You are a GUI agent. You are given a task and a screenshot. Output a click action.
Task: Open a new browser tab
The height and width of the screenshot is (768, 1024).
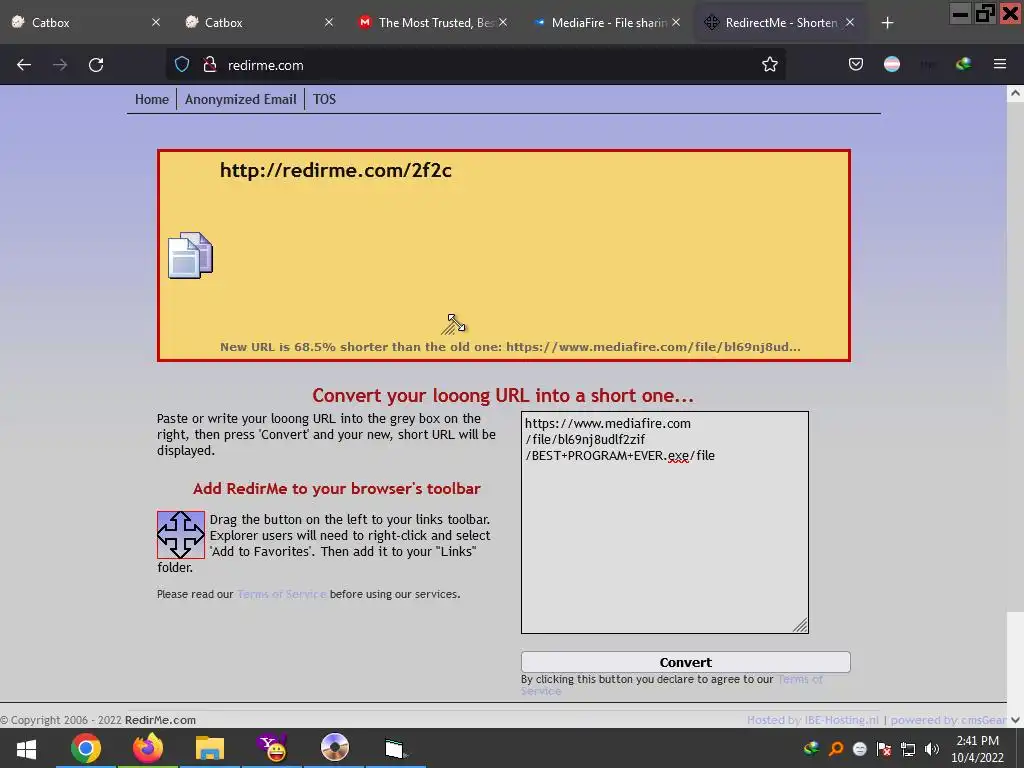coord(887,23)
